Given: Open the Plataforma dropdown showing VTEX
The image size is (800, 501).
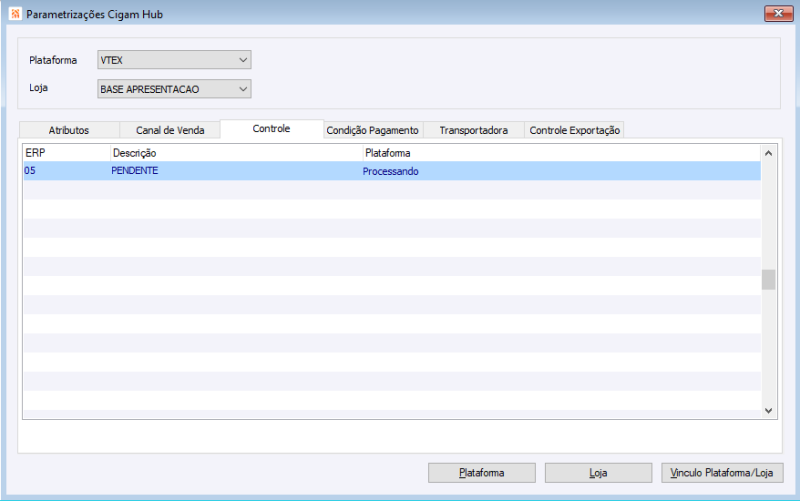Looking at the screenshot, I should click(x=174, y=60).
